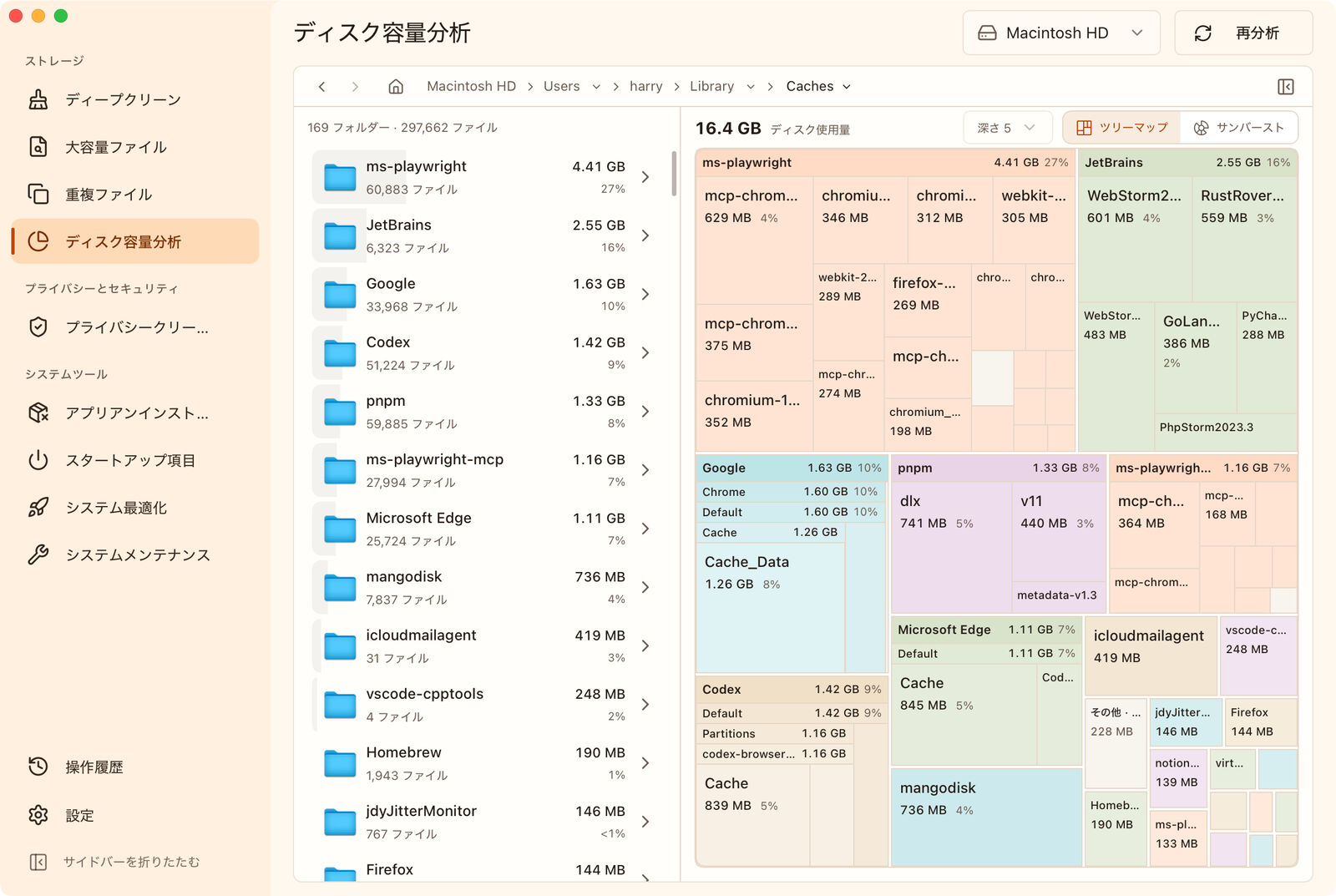Image resolution: width=1336 pixels, height=896 pixels.
Task: Open the app uninstaller (アプリアンインスト)
Action: (135, 413)
